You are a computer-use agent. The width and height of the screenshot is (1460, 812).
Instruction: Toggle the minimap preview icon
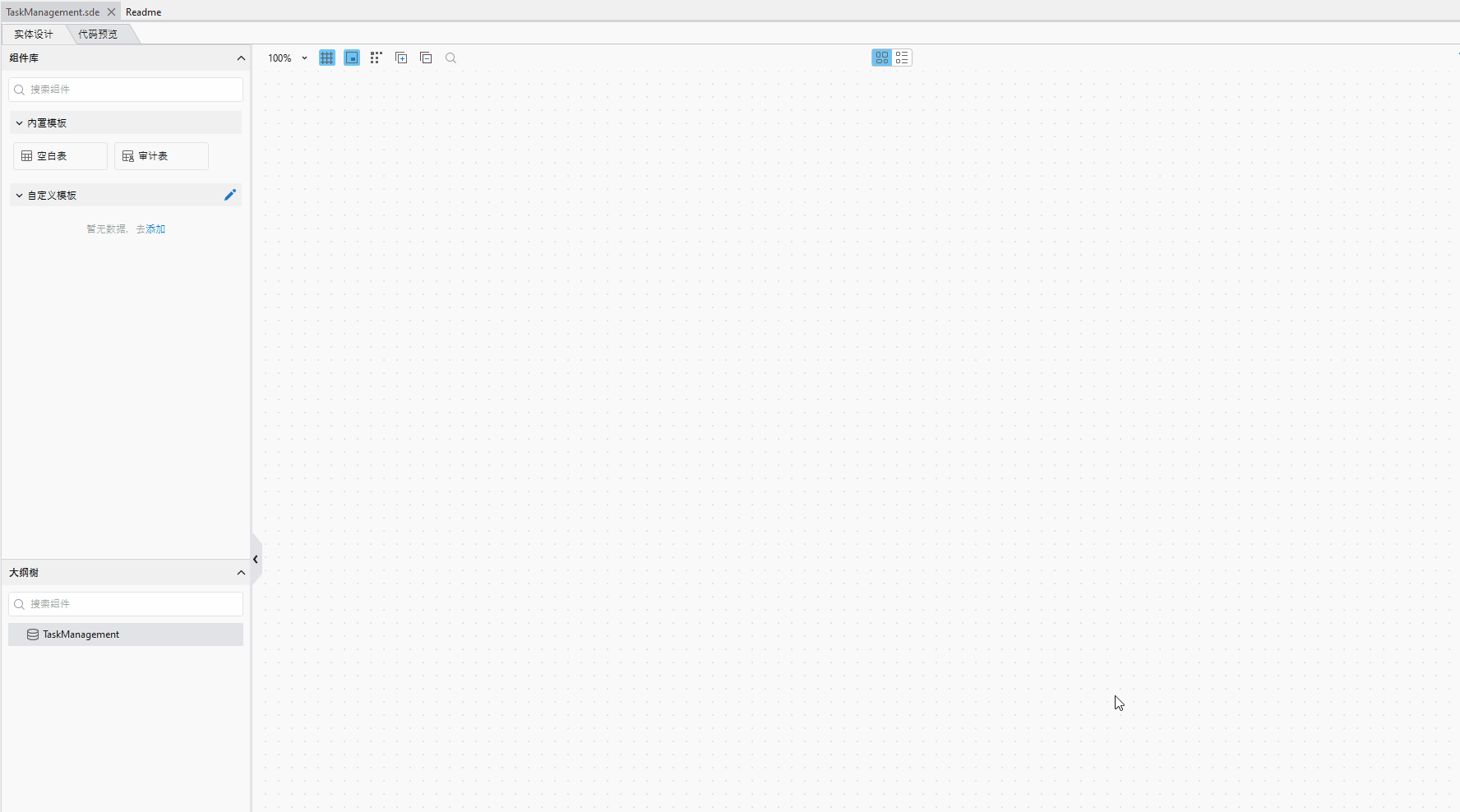(352, 58)
